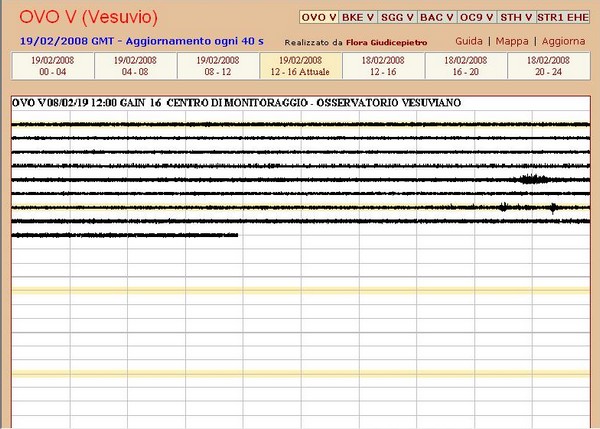Click the OVO V (Vesuvio) page title
This screenshot has width=600, height=429.
click(x=88, y=17)
